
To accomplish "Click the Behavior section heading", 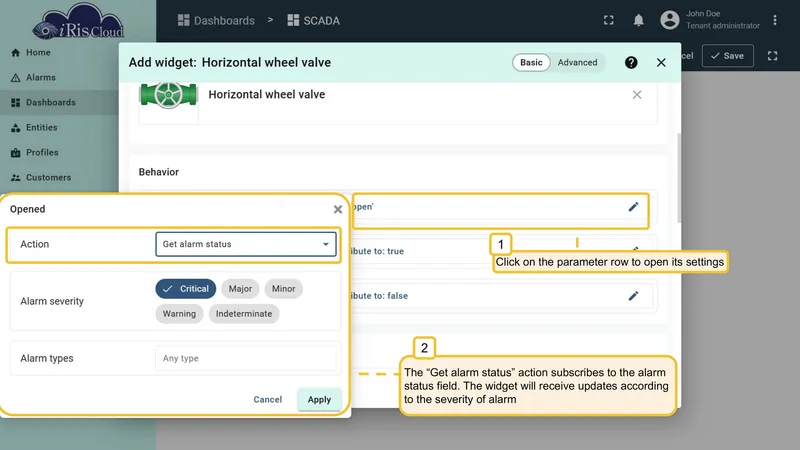I will tap(159, 172).
